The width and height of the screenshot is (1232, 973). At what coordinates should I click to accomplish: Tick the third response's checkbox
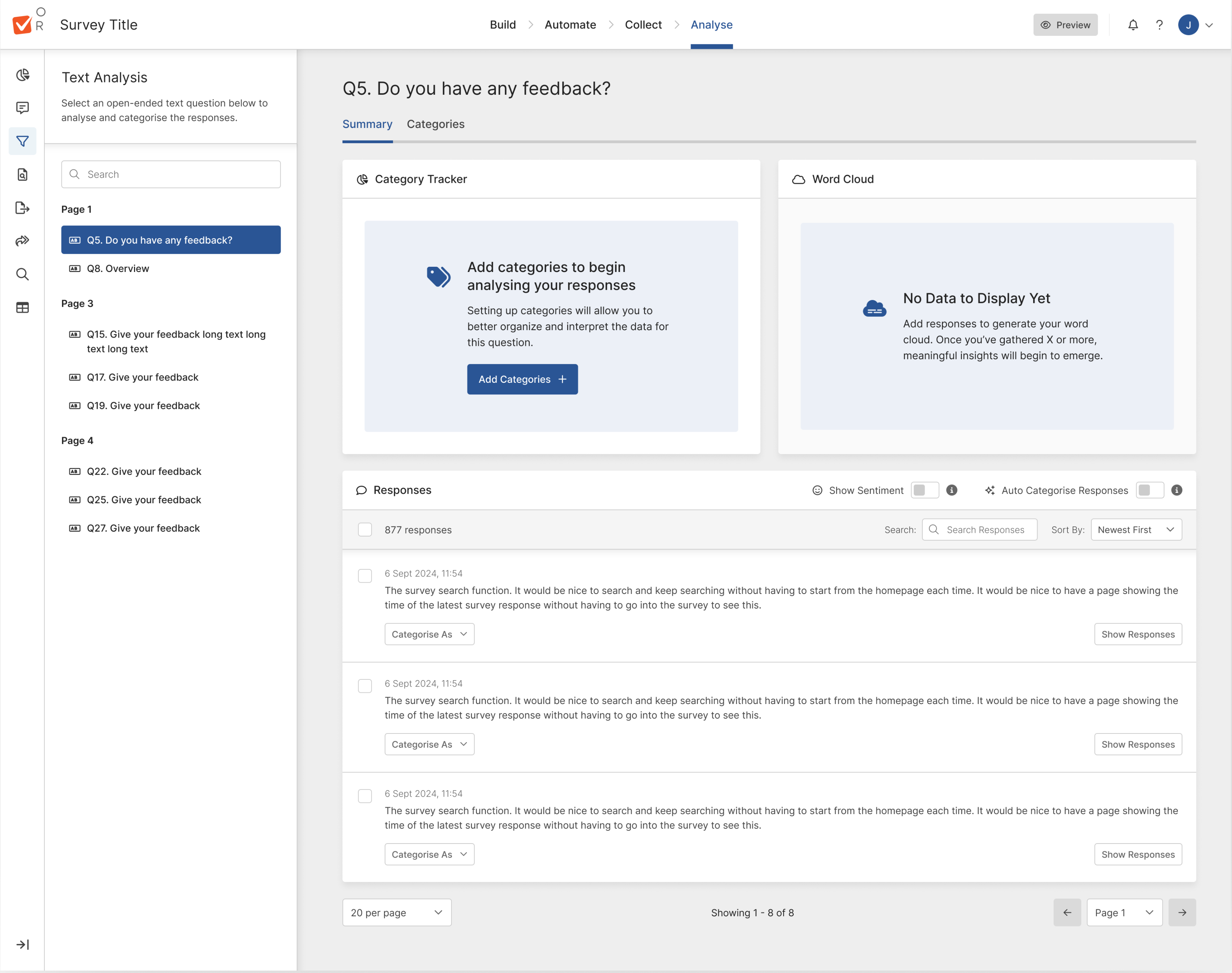click(x=365, y=795)
